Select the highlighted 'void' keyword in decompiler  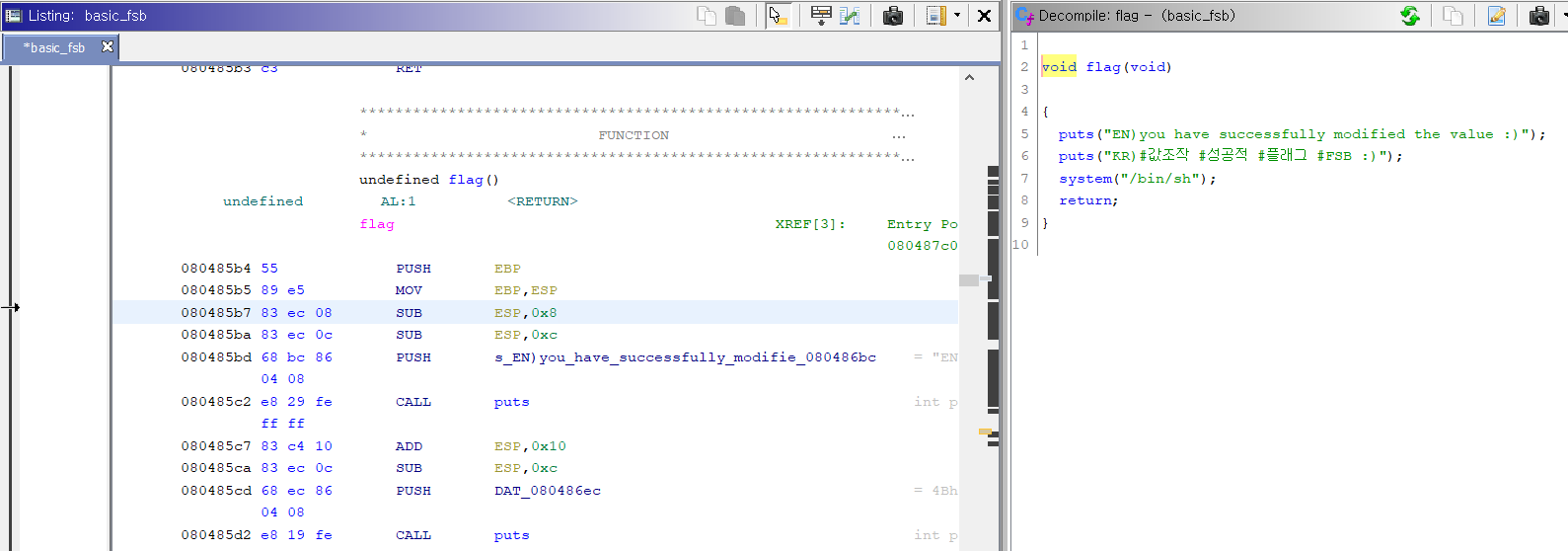(1059, 67)
